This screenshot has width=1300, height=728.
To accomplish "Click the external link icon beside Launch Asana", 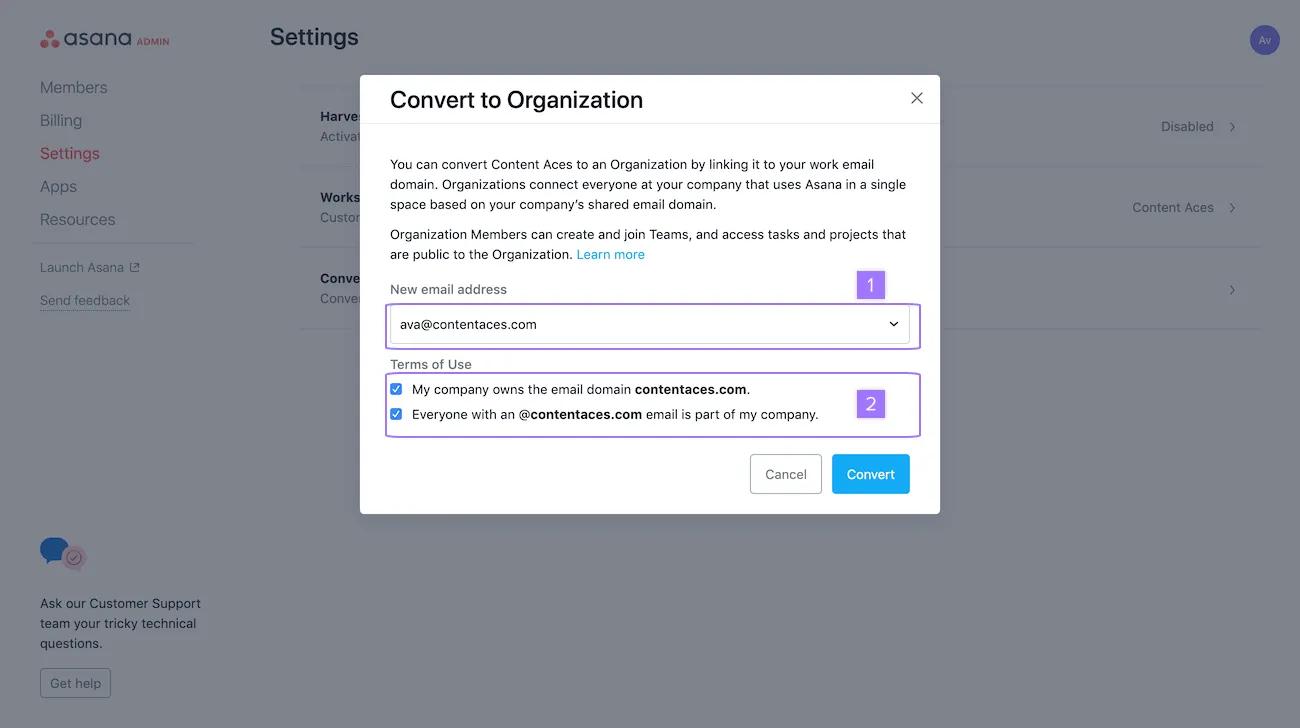I will pyautogui.click(x=135, y=266).
